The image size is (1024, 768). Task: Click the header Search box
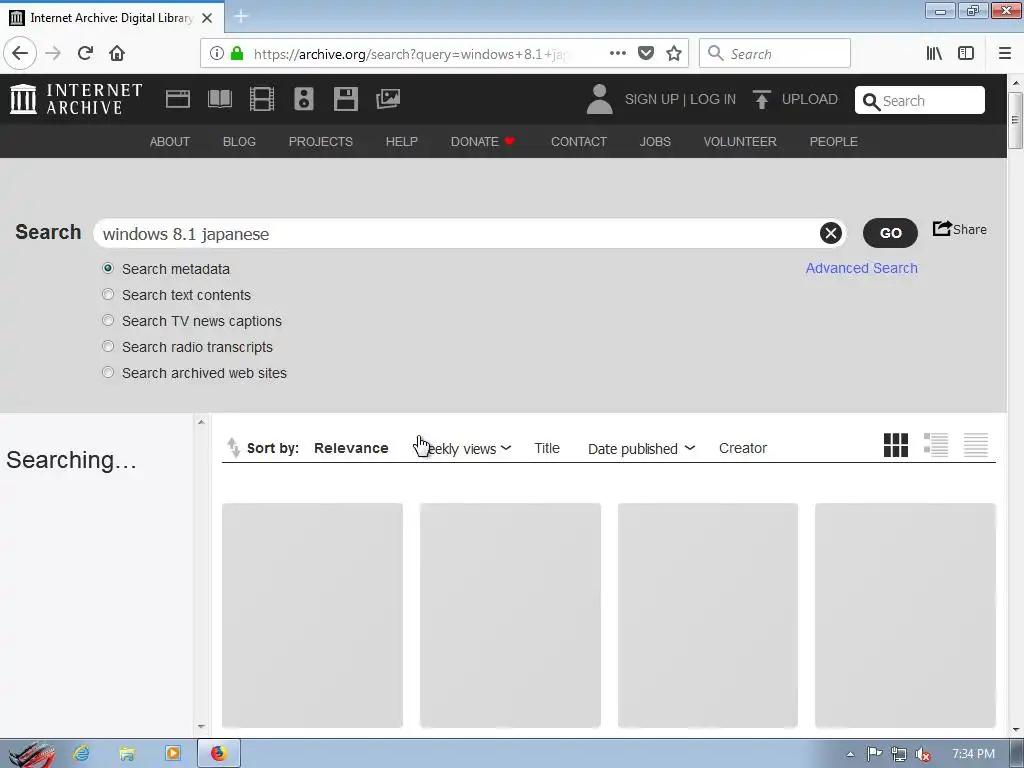pos(920,101)
